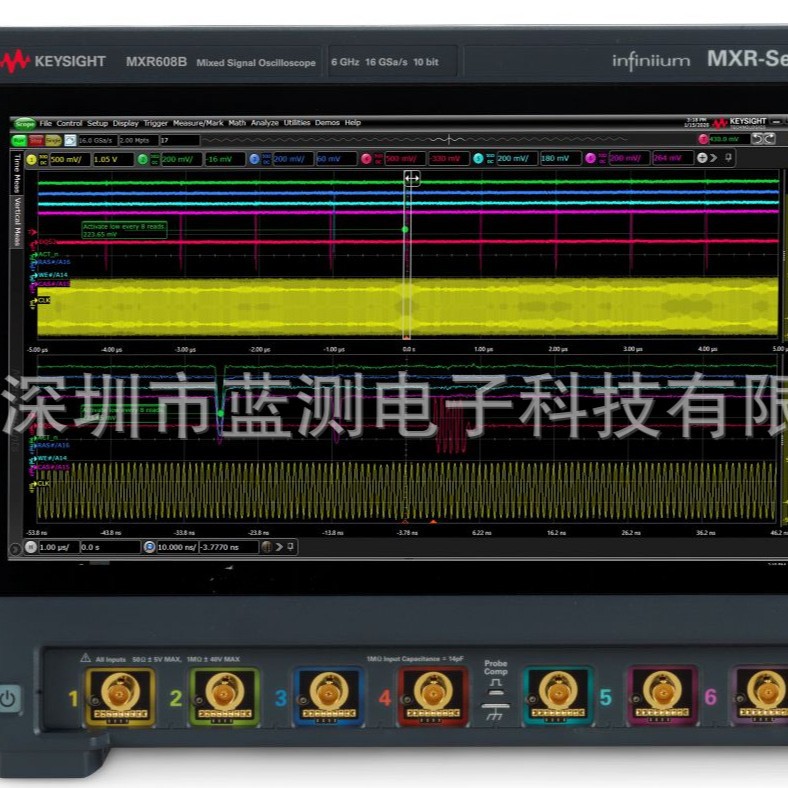Toggle channel 5 cyan button
The width and height of the screenshot is (788, 788).
click(x=478, y=159)
